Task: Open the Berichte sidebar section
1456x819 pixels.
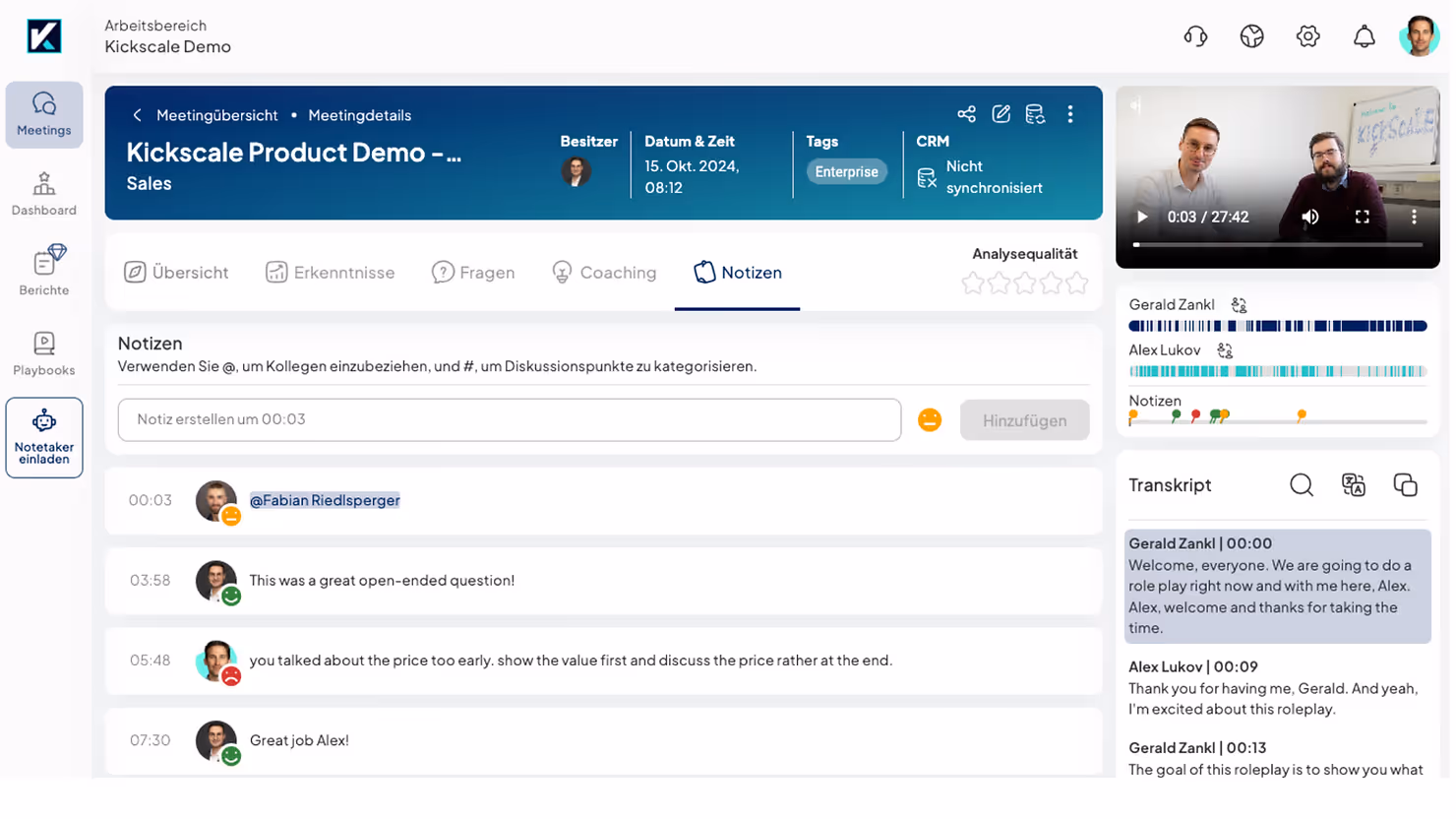Action: [x=44, y=272]
